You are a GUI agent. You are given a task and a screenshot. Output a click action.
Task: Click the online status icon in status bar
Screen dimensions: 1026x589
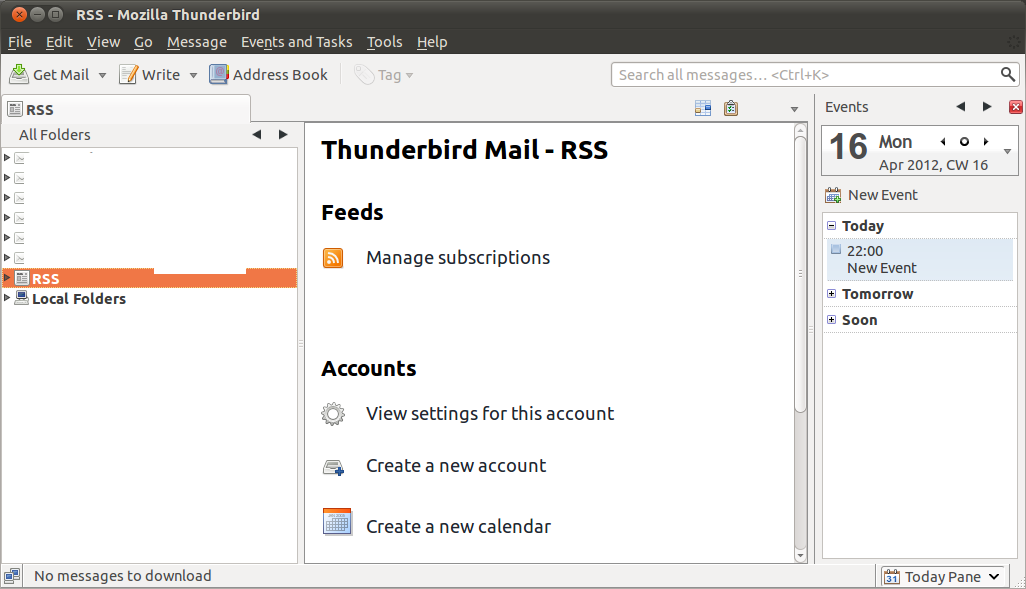pos(12,576)
